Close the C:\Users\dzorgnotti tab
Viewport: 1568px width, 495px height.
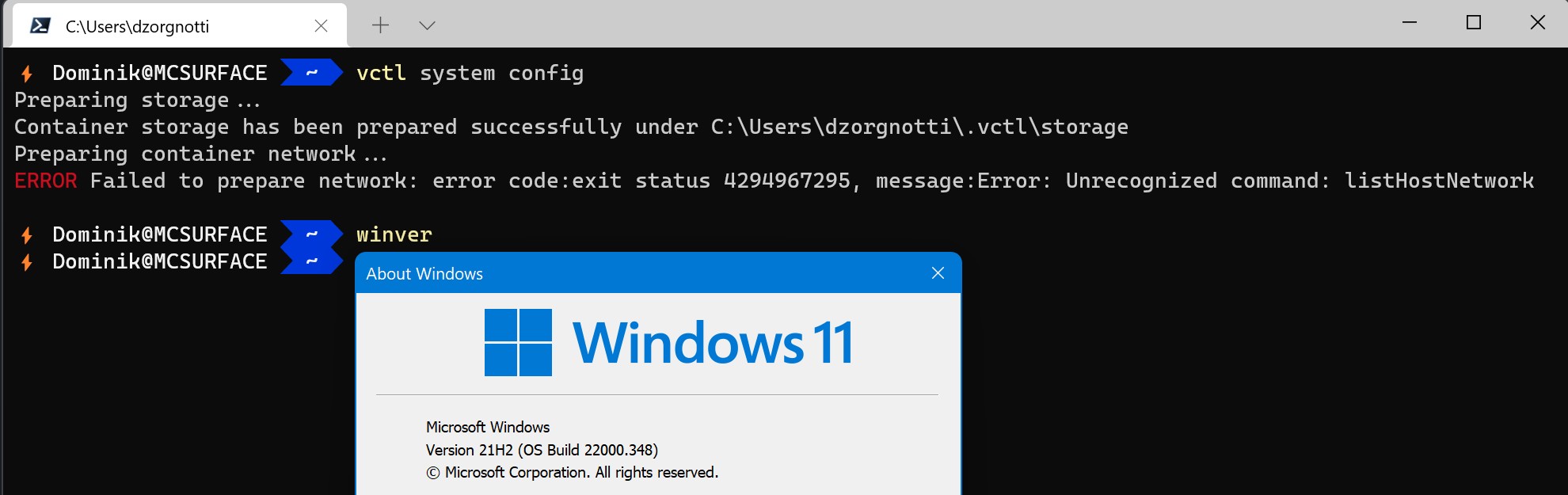pos(321,25)
